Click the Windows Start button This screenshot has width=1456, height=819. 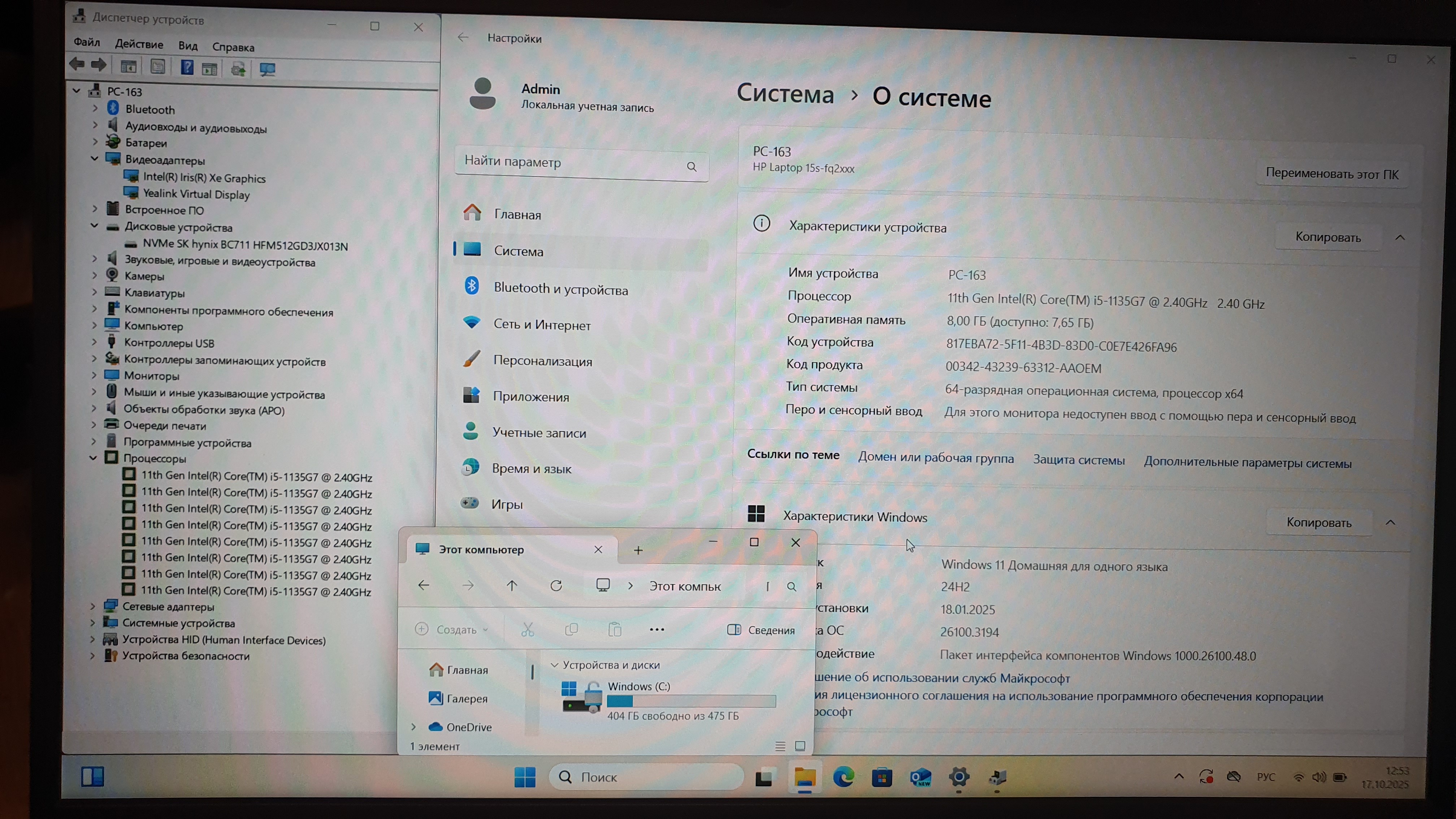click(525, 777)
